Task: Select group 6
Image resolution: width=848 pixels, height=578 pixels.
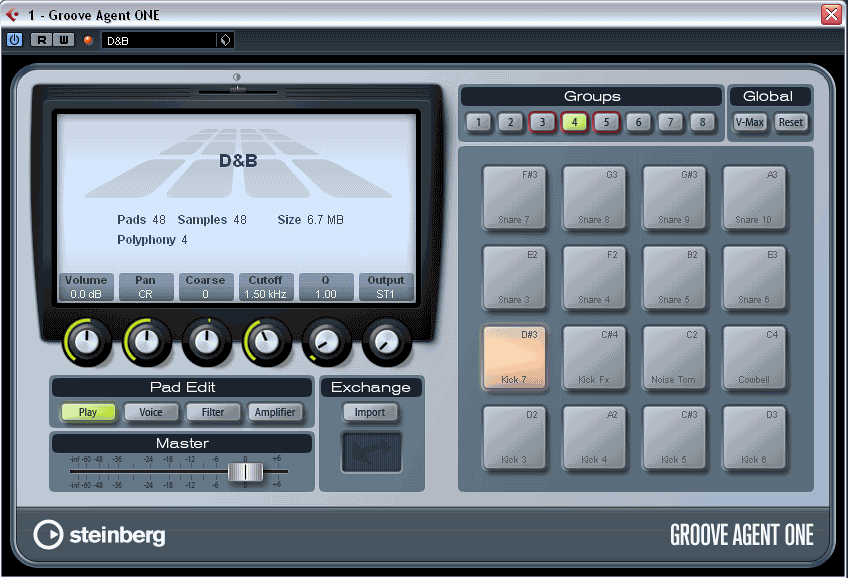Action: (x=638, y=122)
